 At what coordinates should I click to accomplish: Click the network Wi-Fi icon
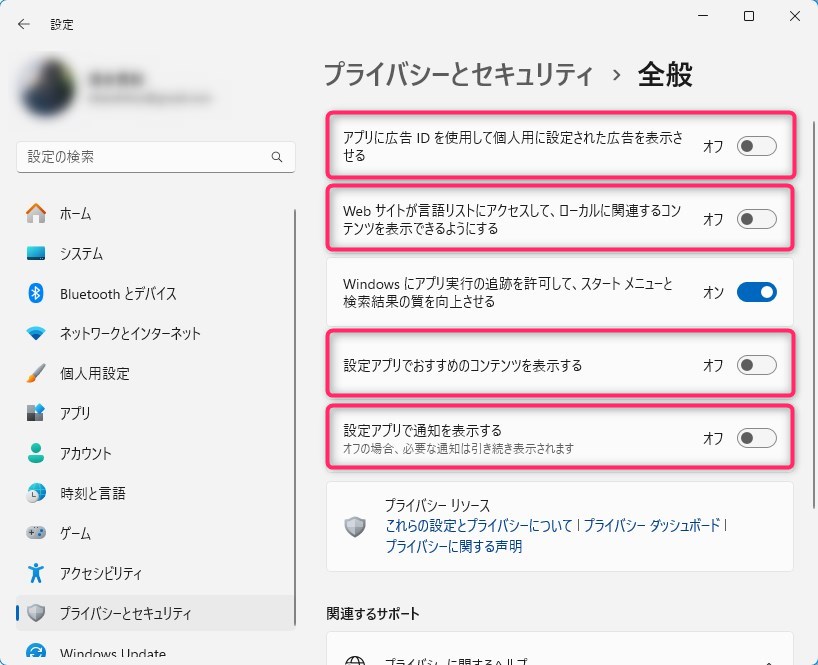pos(36,333)
